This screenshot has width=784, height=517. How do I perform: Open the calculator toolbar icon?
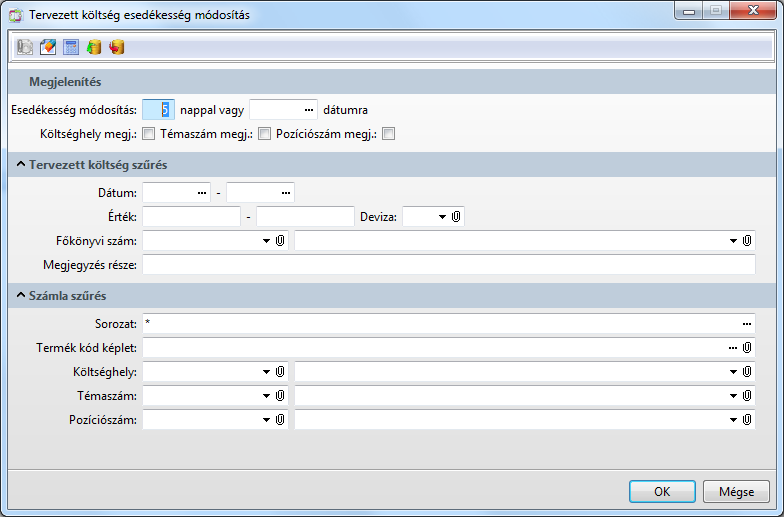click(x=71, y=47)
